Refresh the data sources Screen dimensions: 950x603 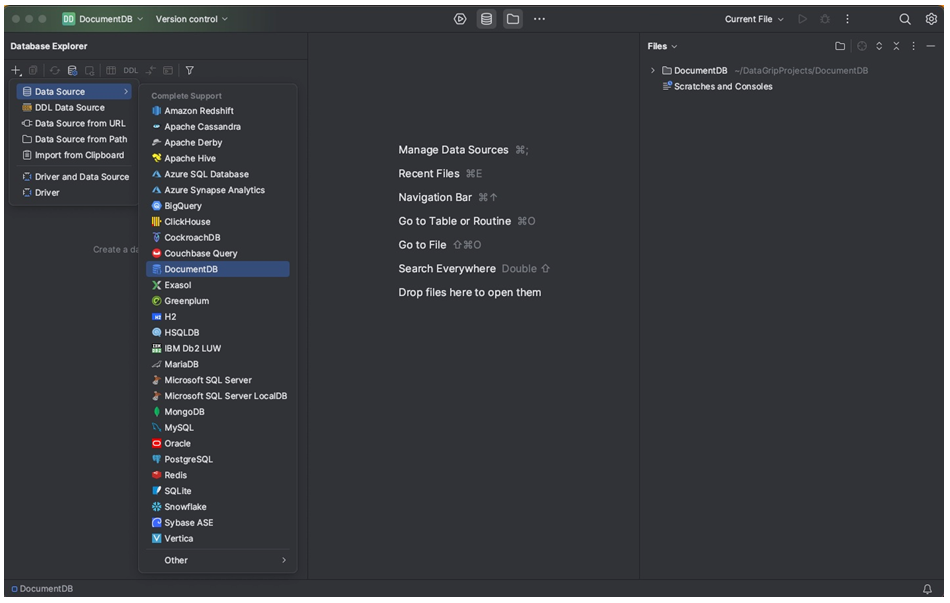coord(54,70)
